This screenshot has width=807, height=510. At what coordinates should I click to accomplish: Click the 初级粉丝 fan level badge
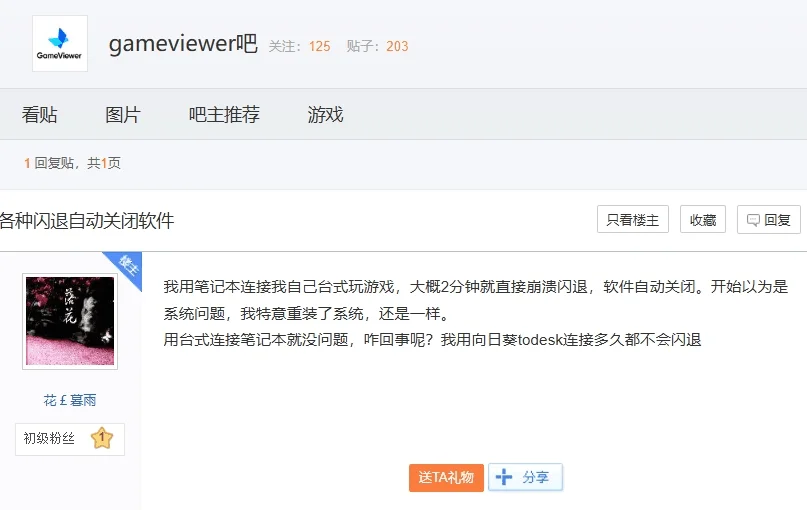[70, 439]
